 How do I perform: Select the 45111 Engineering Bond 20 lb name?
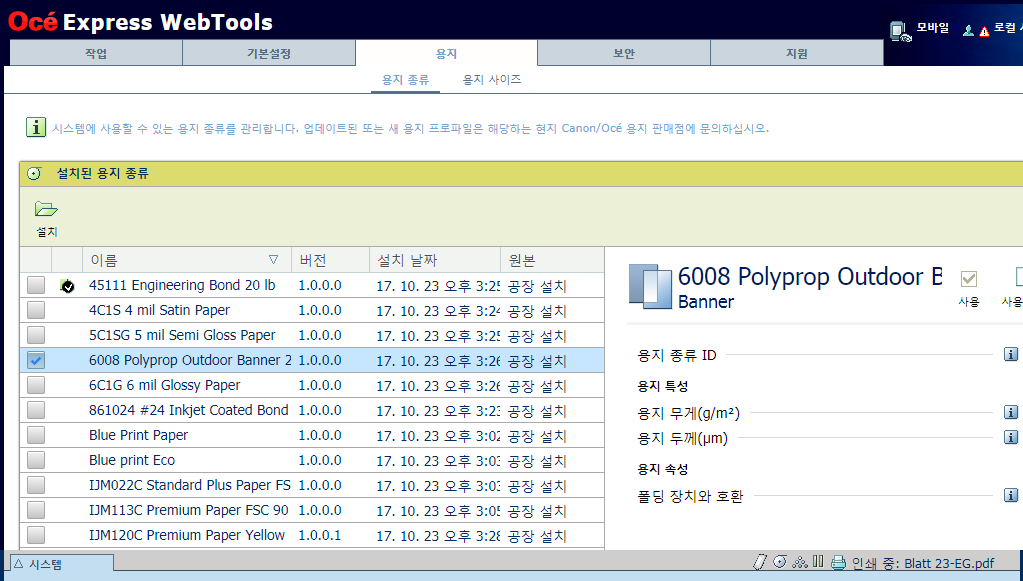click(x=182, y=286)
